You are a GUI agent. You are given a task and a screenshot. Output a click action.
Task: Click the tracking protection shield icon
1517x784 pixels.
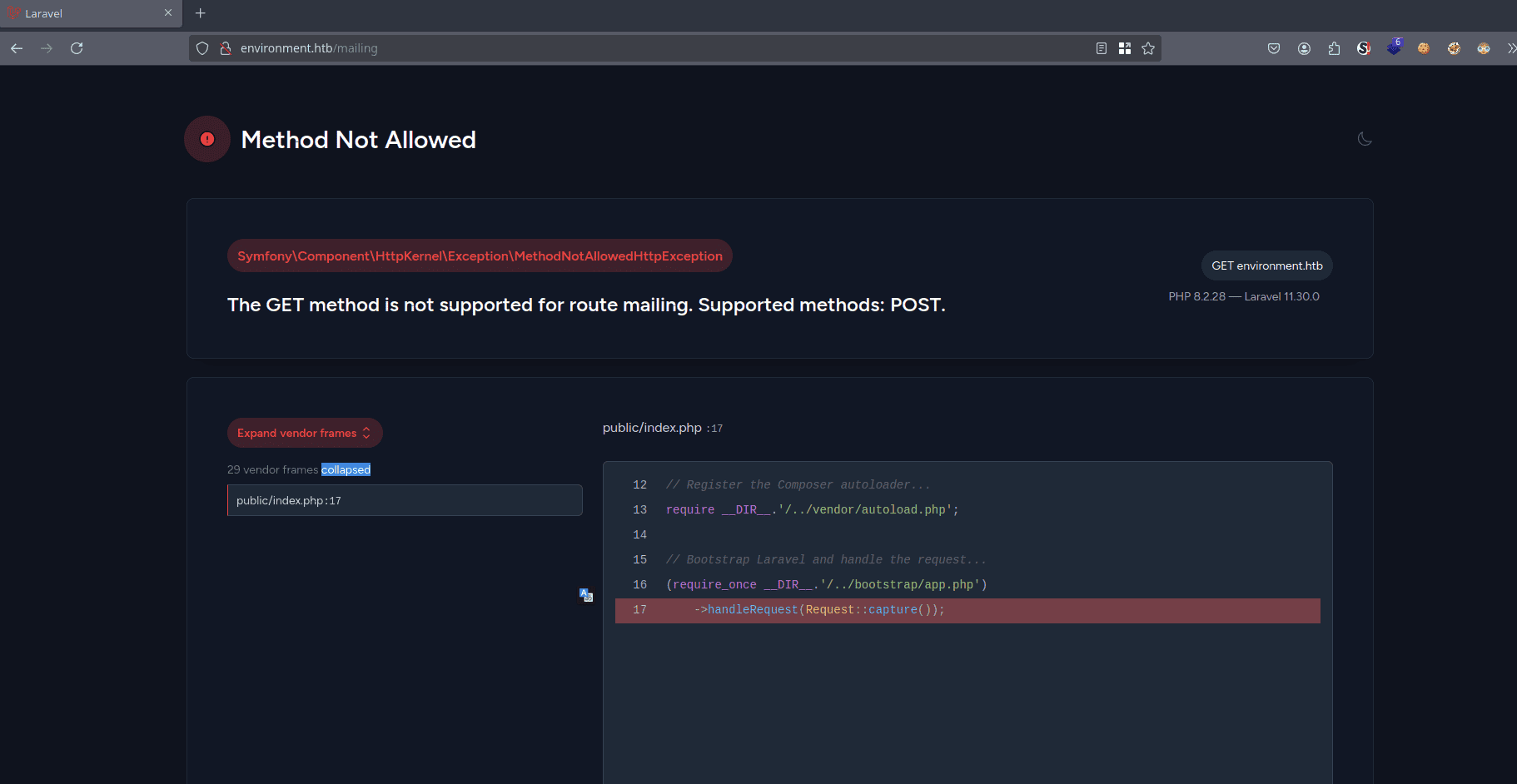202,48
